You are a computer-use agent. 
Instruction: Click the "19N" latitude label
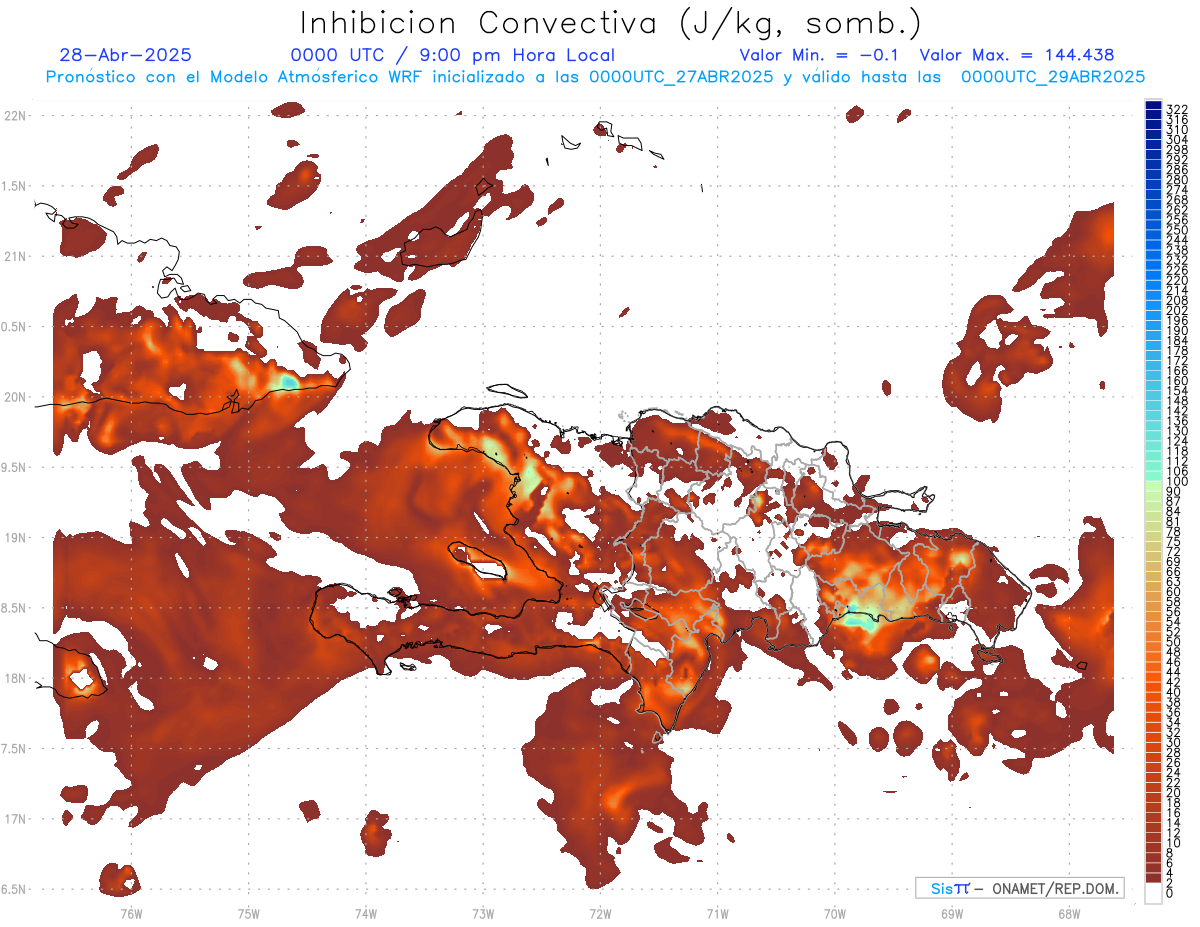(14, 538)
